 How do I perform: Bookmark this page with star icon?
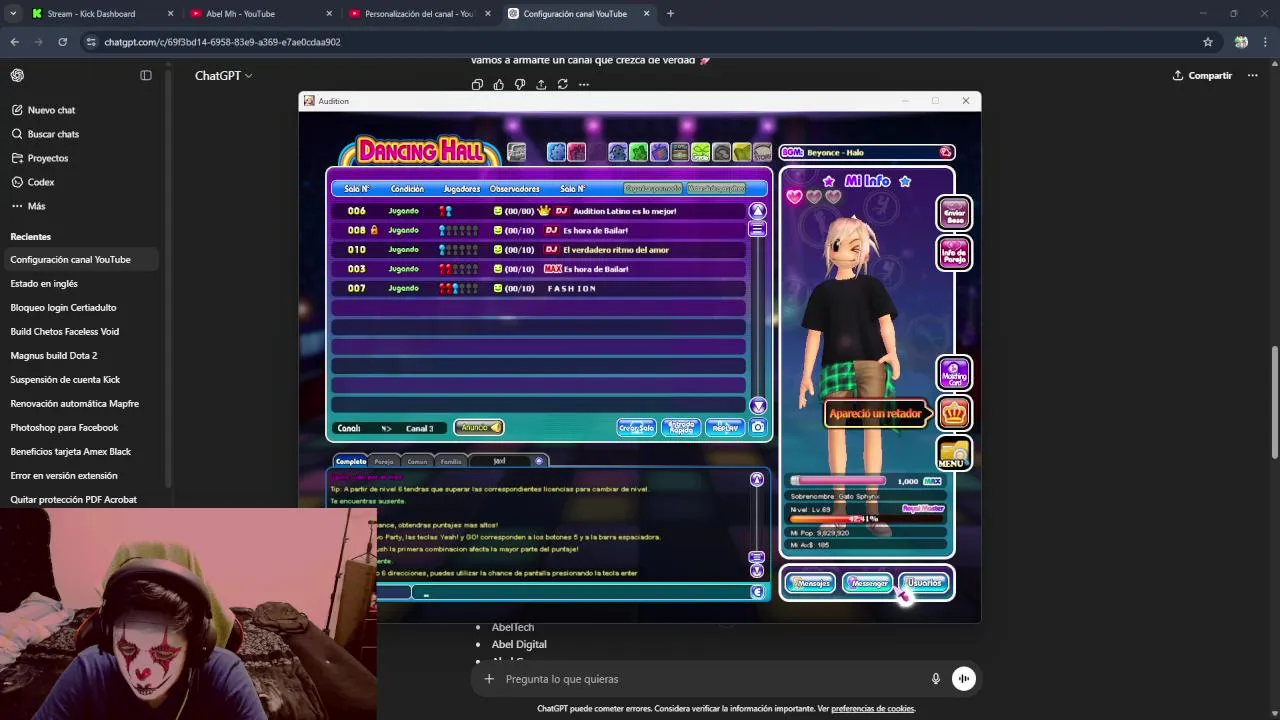[x=1208, y=42]
